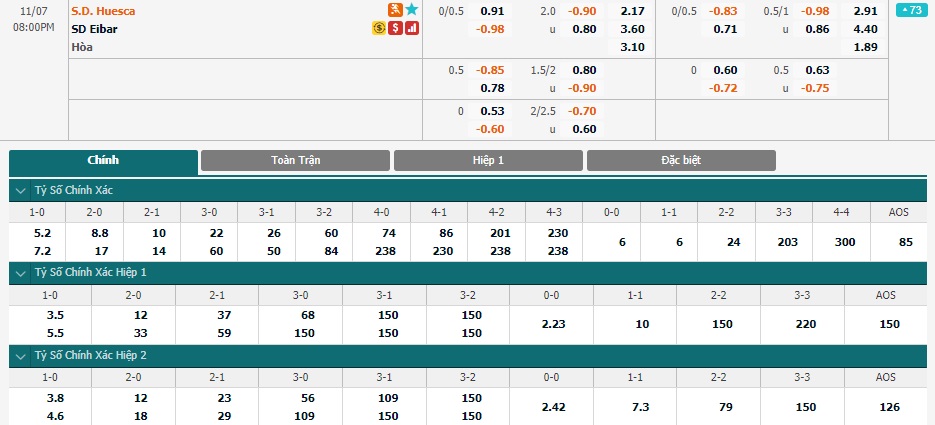Collapse Tỷ Số Chính Xác Hiệp 2 section

21,356
